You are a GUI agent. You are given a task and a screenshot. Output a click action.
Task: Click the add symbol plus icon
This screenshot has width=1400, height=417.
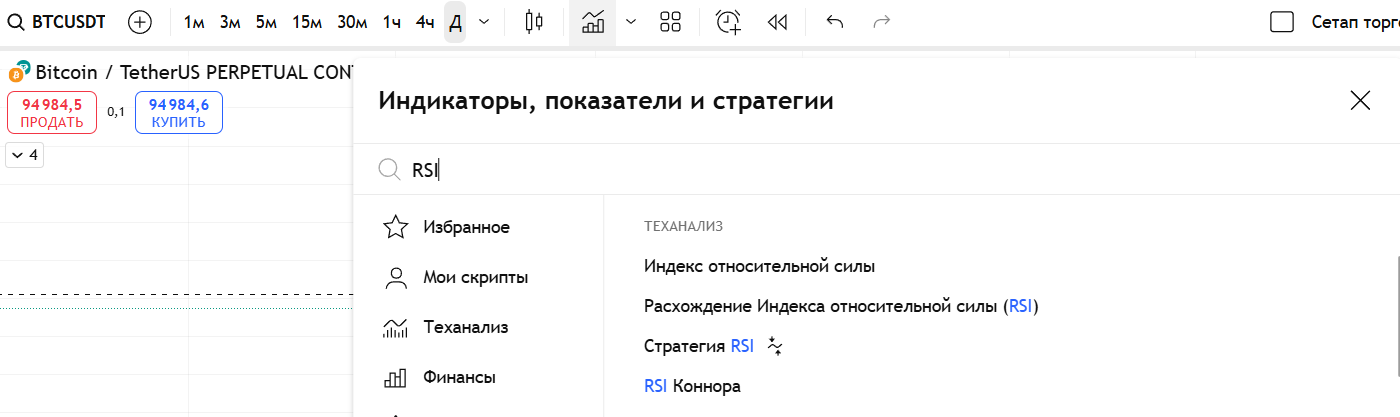pos(140,22)
